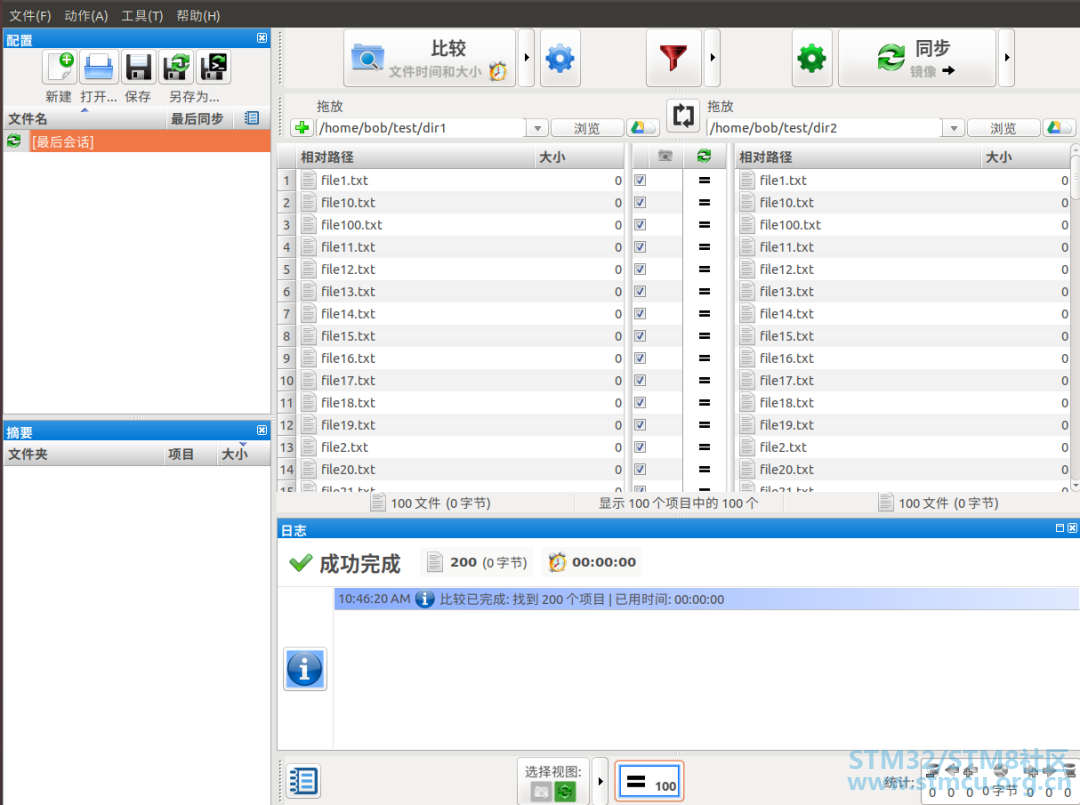Click the right /home/bob/test/dir2 path field

[x=824, y=128]
